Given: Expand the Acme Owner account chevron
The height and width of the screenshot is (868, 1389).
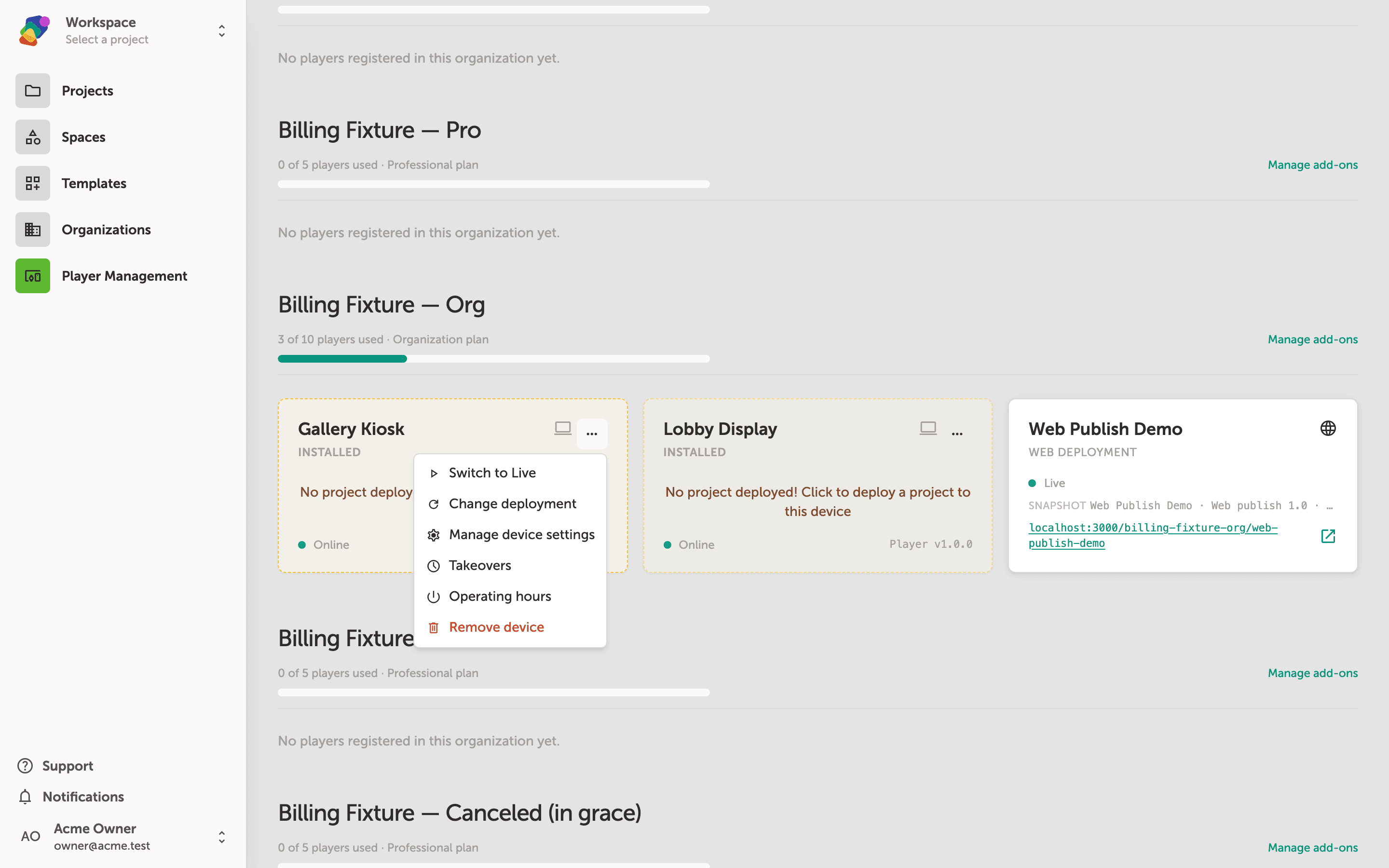Looking at the screenshot, I should (x=221, y=837).
